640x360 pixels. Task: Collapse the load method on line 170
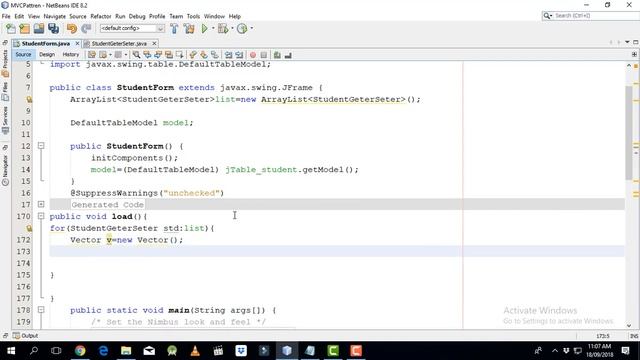click(41, 216)
